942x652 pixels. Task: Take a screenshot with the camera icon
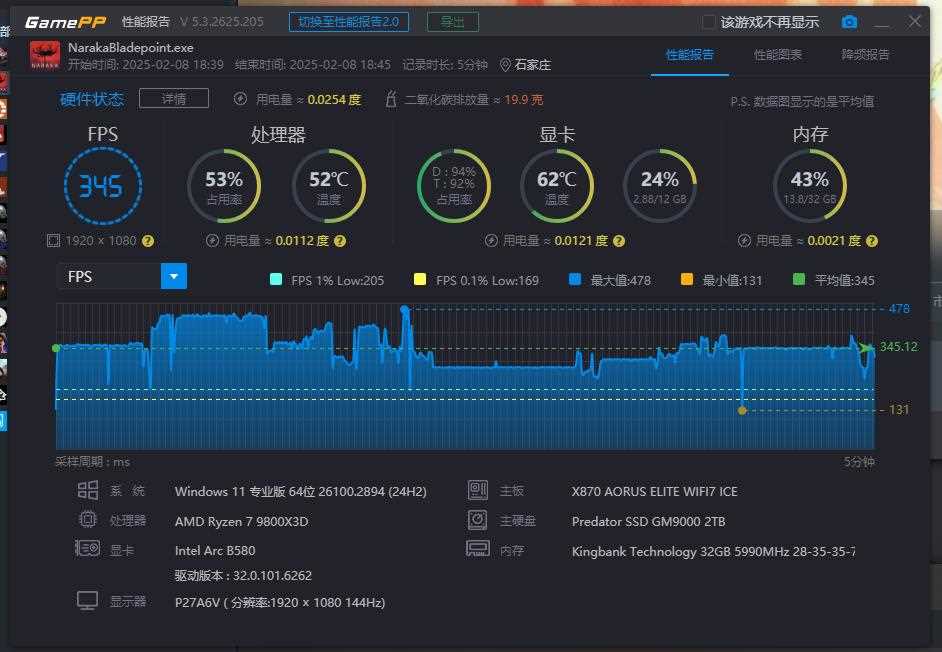click(x=849, y=22)
